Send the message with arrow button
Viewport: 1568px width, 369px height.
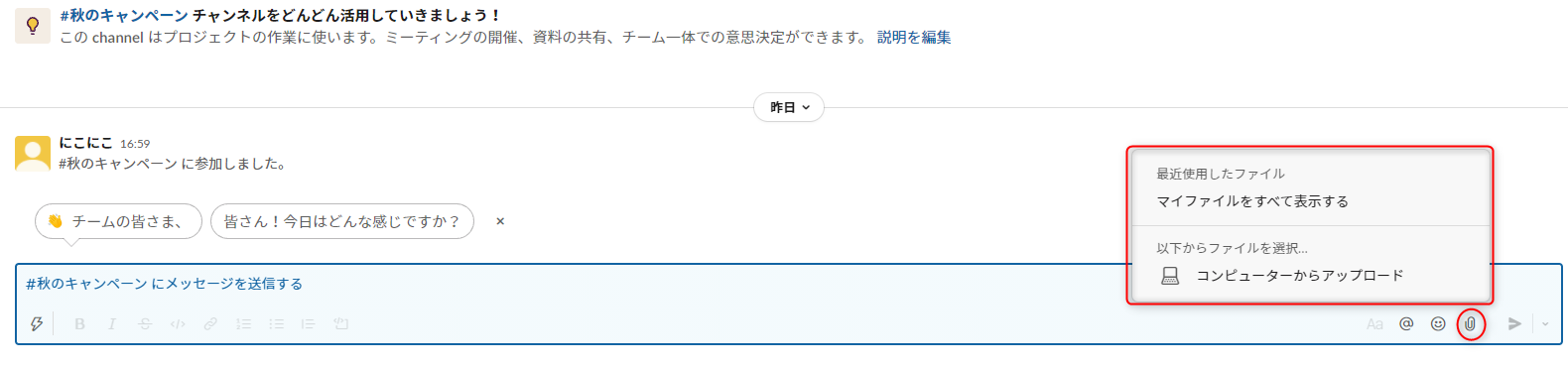point(1514,323)
